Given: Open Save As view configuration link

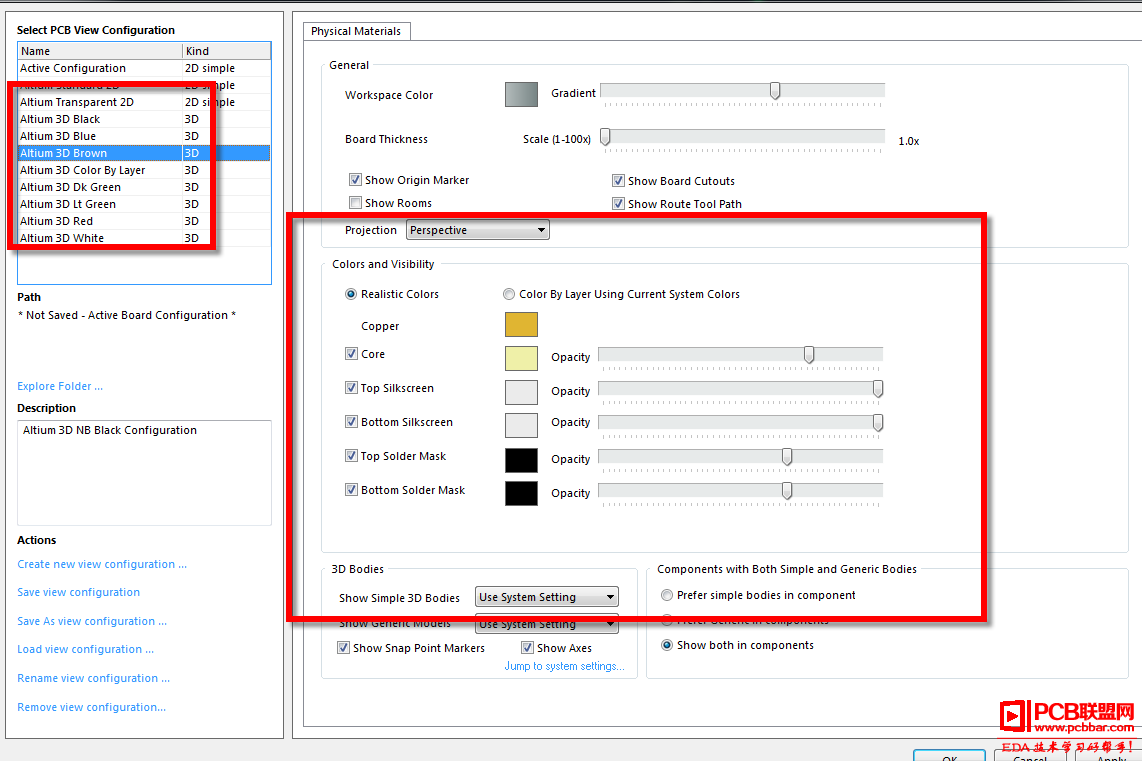Looking at the screenshot, I should point(92,621).
